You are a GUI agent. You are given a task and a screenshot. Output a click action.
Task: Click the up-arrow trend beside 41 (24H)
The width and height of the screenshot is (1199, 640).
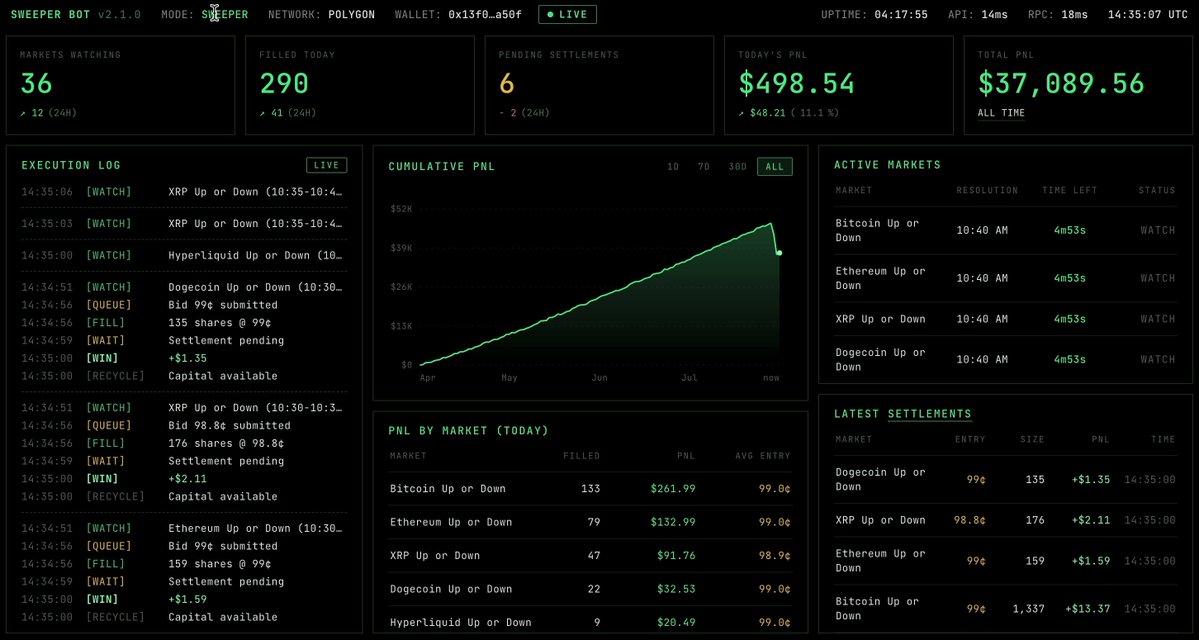[x=262, y=113]
